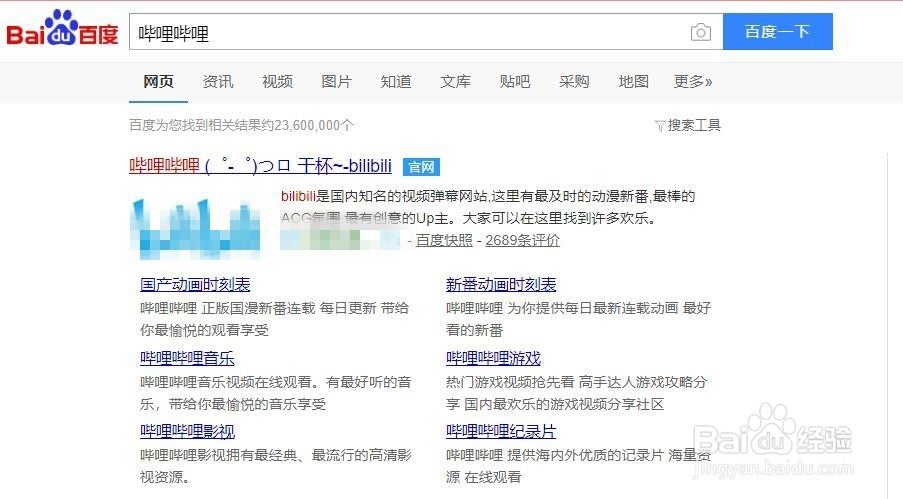
Task: Open 哔哩哔哩游戏 sublink
Action: pyautogui.click(x=493, y=358)
